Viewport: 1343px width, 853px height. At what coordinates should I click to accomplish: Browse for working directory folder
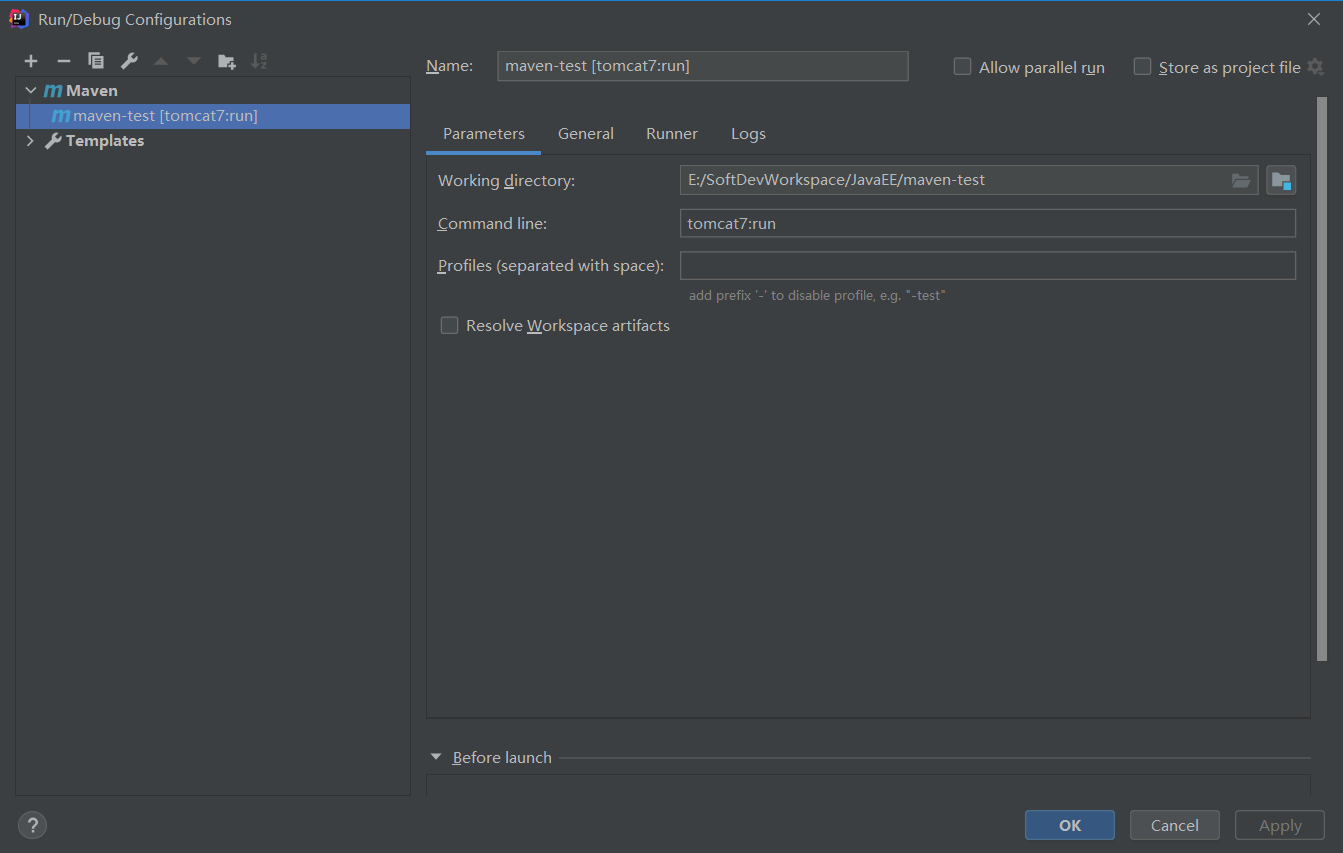coord(1241,181)
